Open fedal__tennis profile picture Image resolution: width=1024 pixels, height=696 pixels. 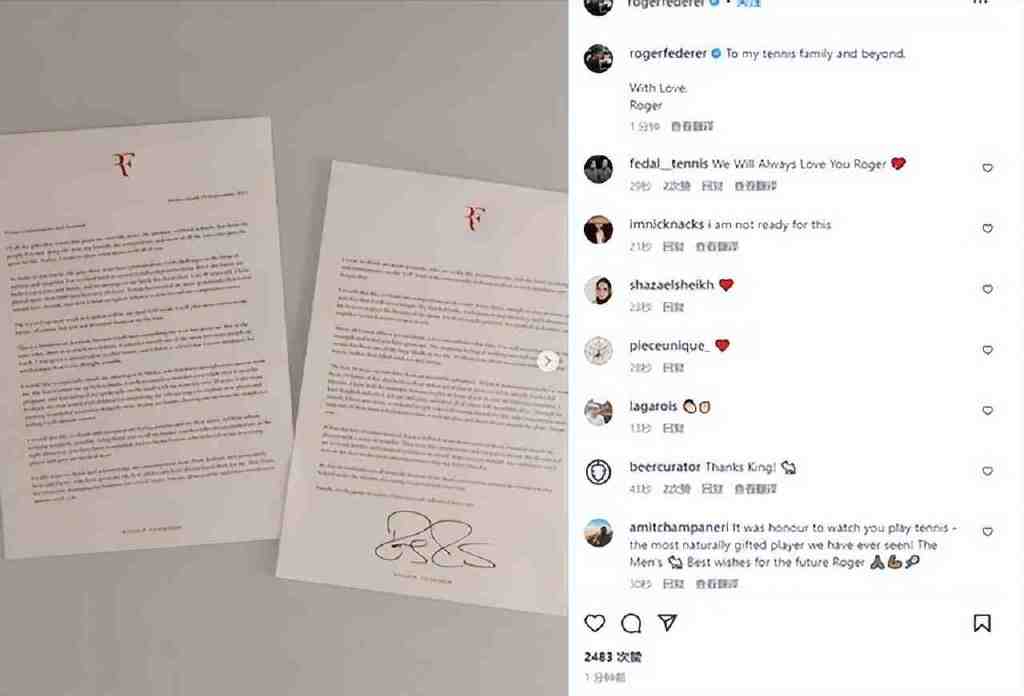pos(598,169)
